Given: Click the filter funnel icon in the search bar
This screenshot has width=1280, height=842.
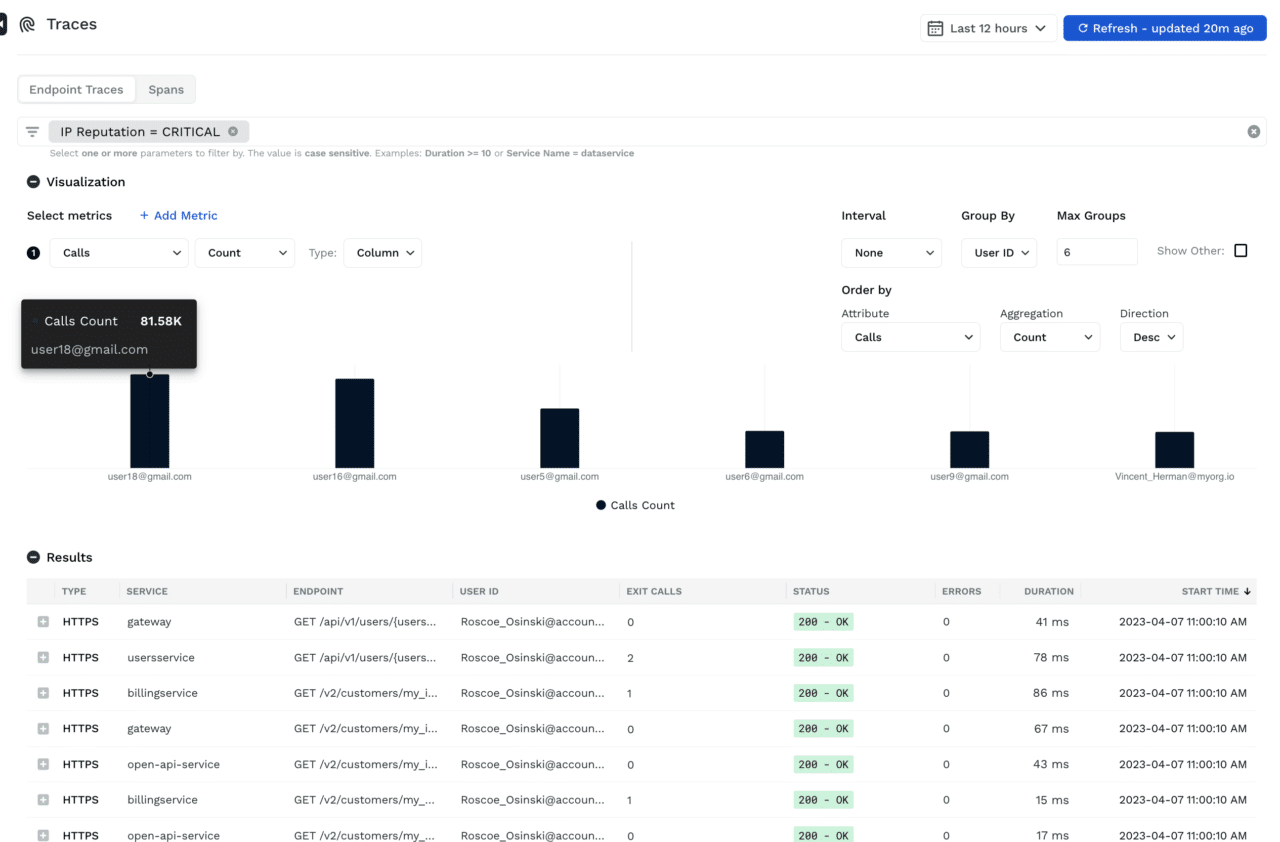Looking at the screenshot, I should (32, 131).
